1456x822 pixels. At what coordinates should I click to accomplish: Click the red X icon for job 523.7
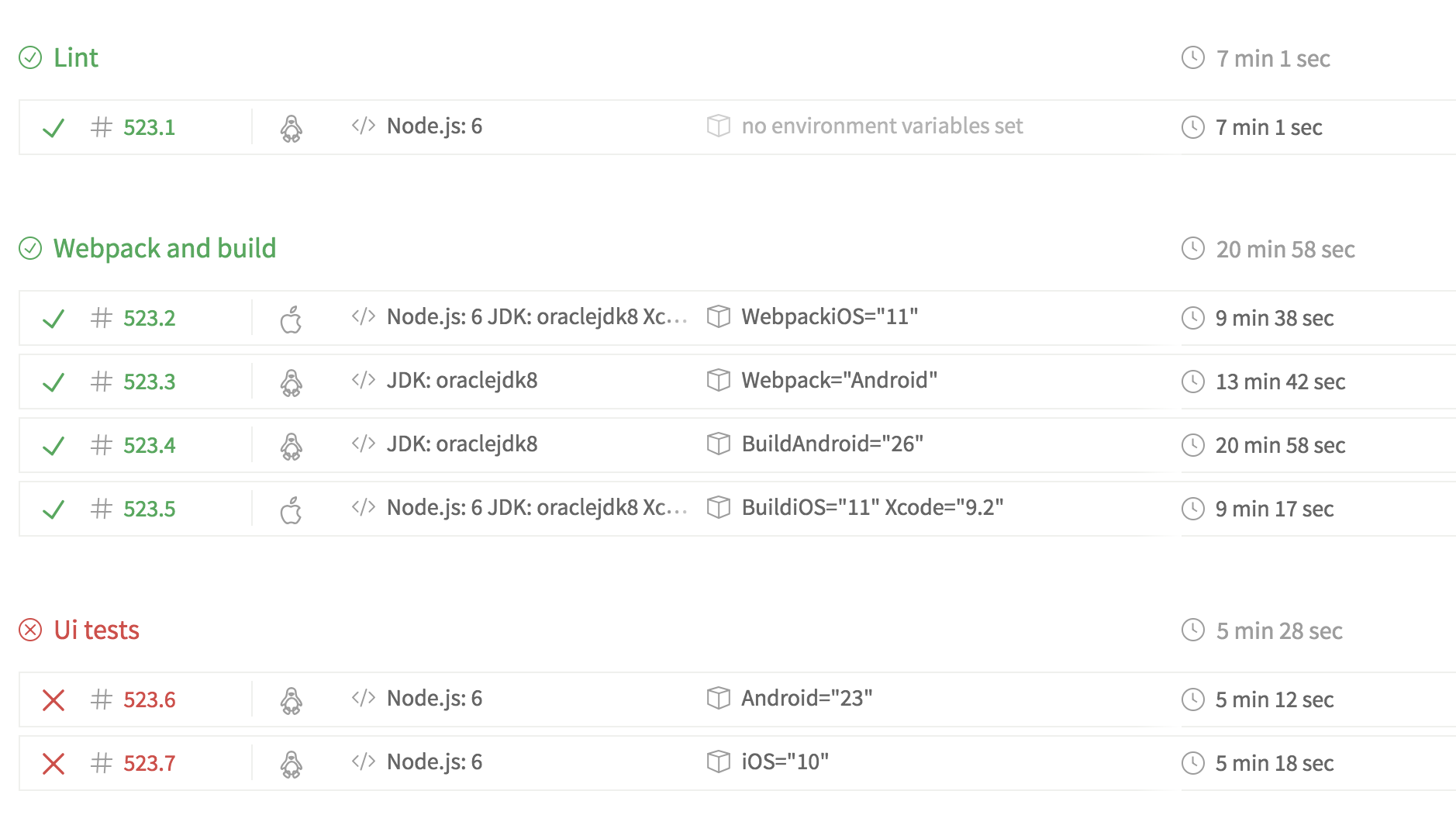coord(53,762)
